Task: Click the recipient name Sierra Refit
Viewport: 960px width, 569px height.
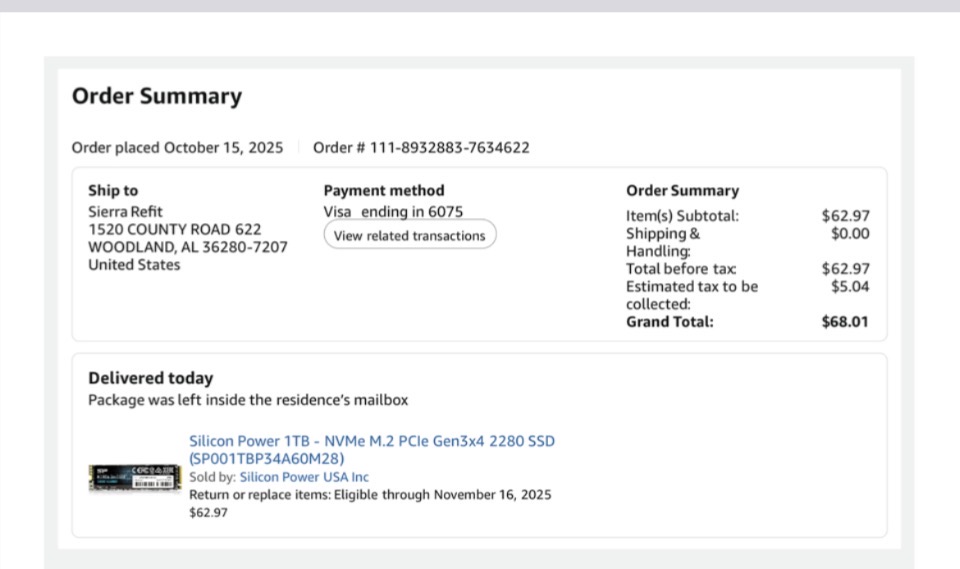Action: [125, 212]
